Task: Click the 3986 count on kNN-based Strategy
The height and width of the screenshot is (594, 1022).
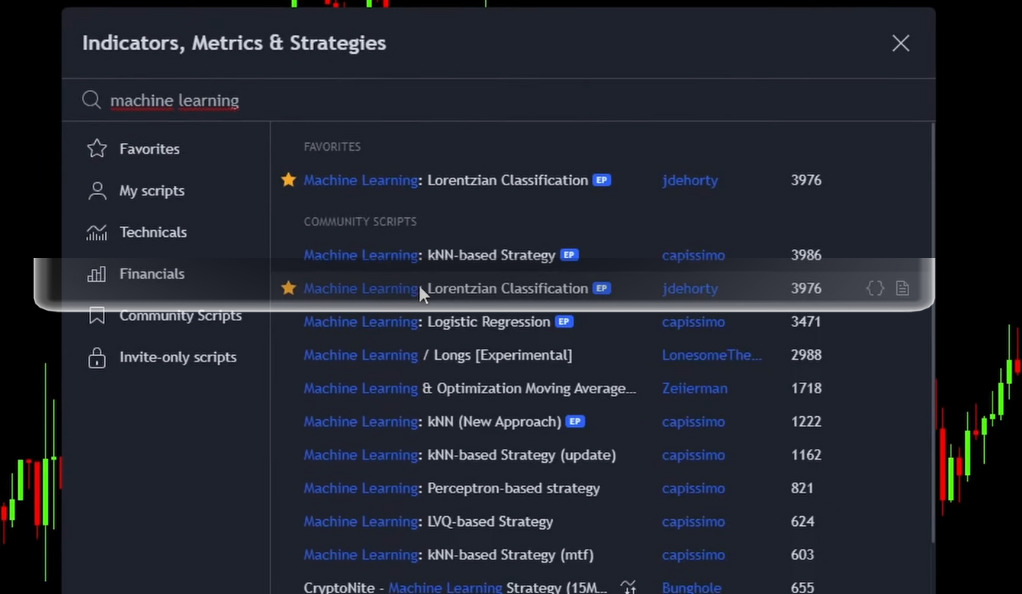Action: click(x=806, y=255)
